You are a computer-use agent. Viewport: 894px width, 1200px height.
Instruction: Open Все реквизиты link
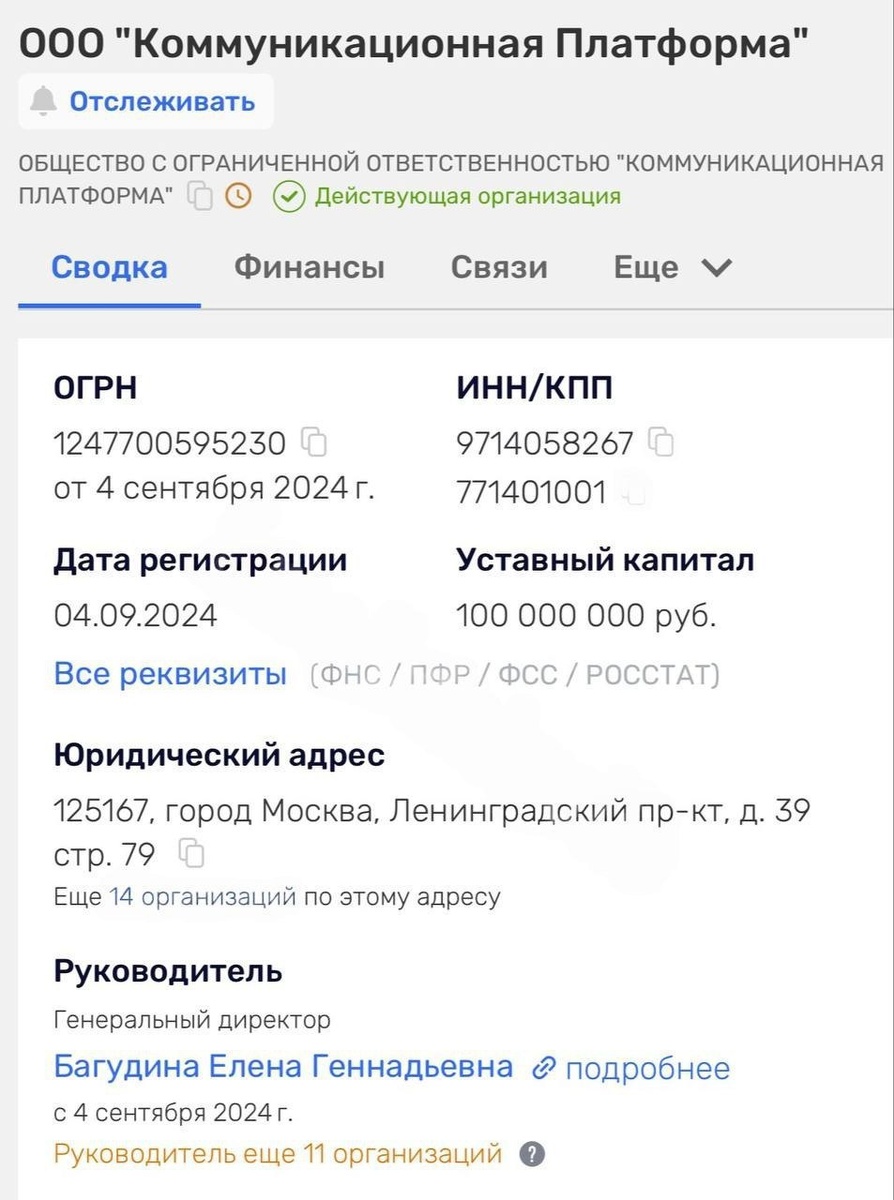point(170,673)
